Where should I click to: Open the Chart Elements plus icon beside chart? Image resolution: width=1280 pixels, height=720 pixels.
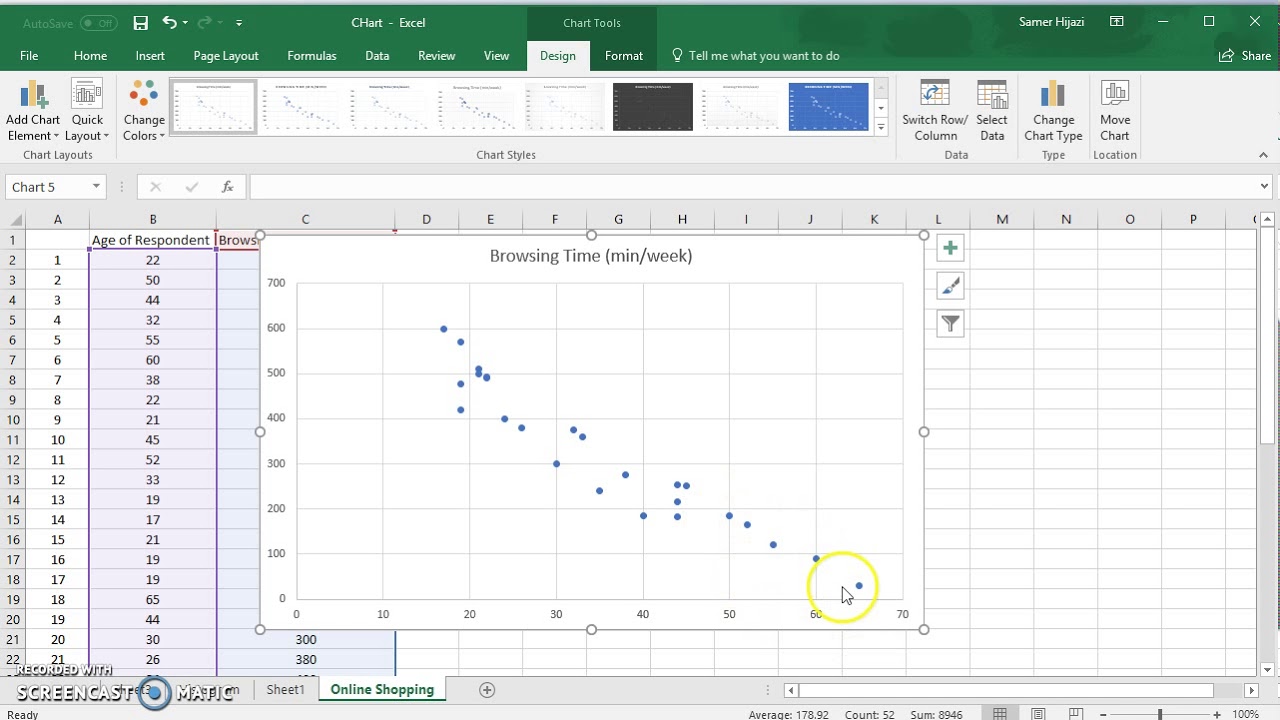[x=949, y=247]
